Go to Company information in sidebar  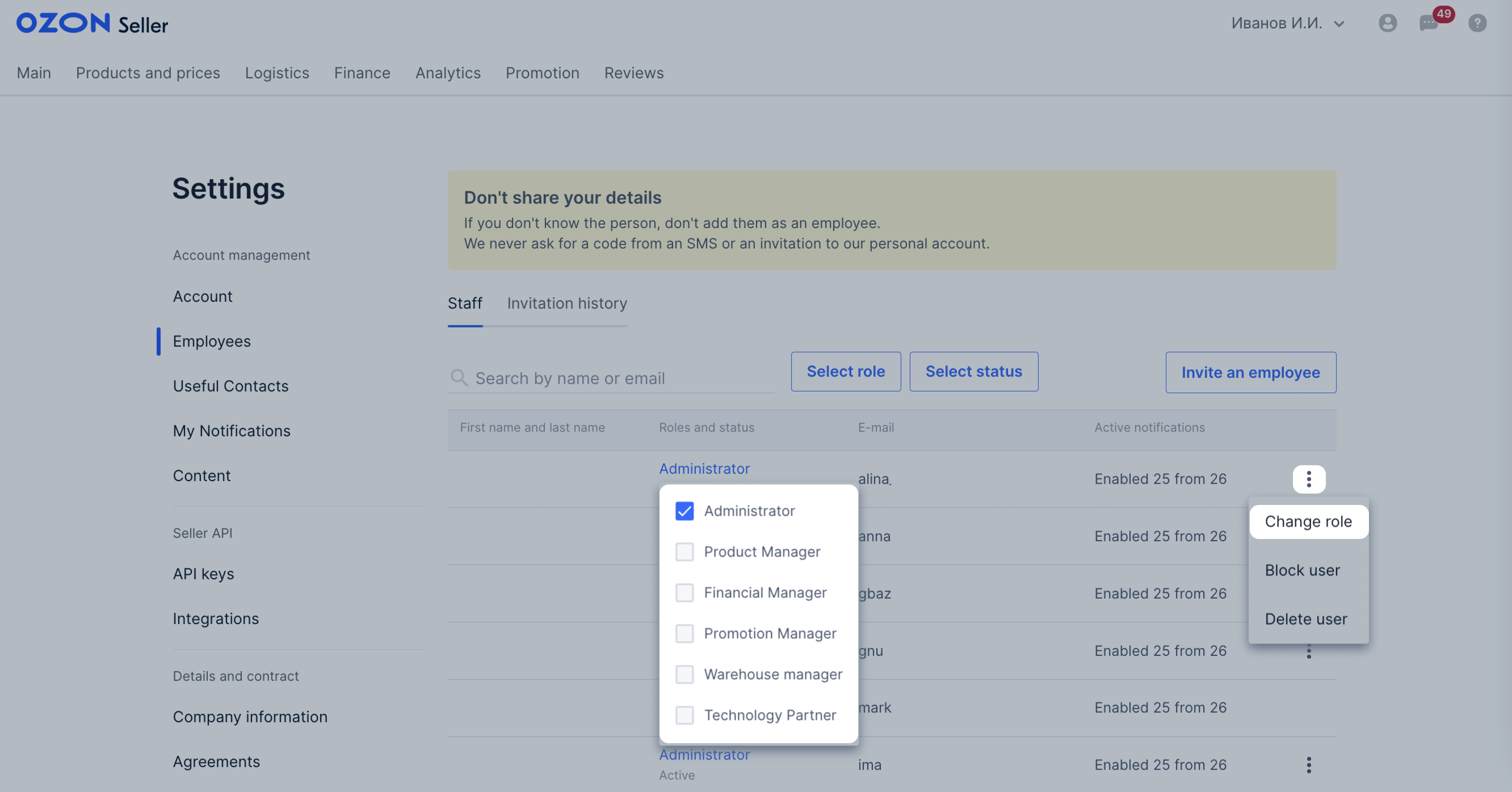pyautogui.click(x=250, y=717)
